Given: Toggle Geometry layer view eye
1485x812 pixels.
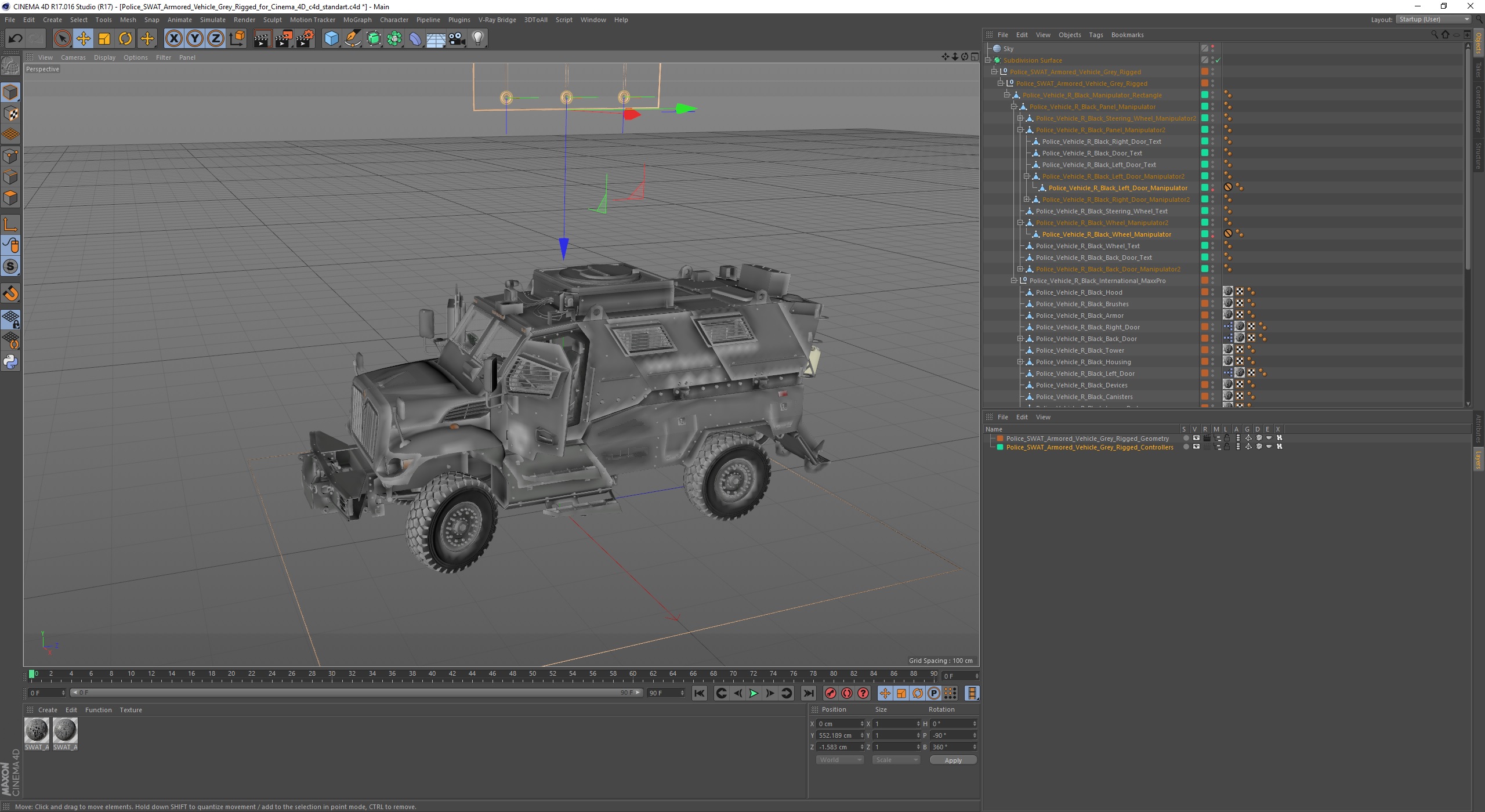Looking at the screenshot, I should point(1196,438).
